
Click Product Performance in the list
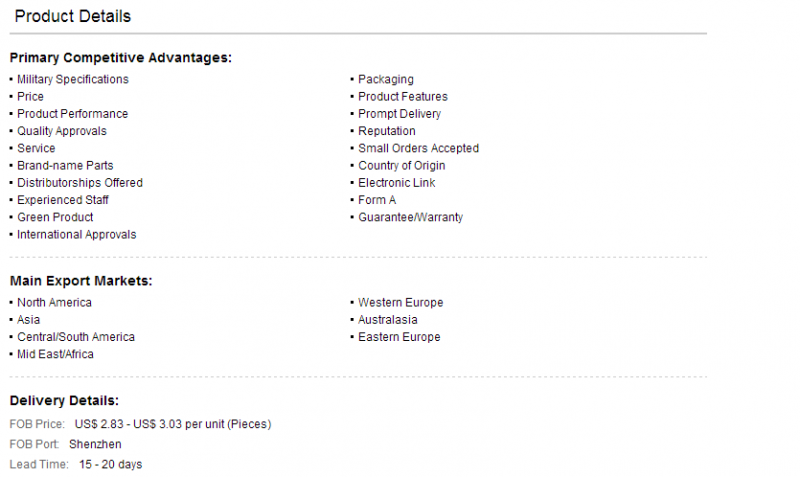(72, 114)
